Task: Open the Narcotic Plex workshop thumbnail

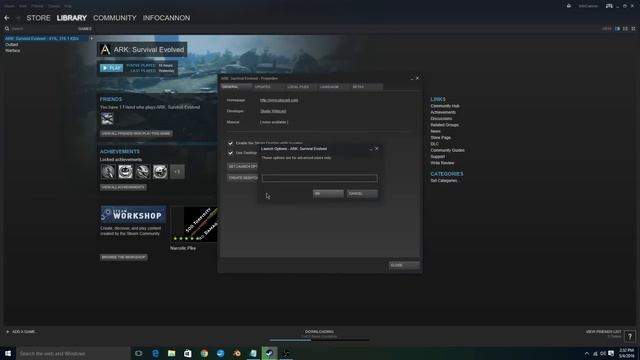Action: pyautogui.click(x=194, y=224)
